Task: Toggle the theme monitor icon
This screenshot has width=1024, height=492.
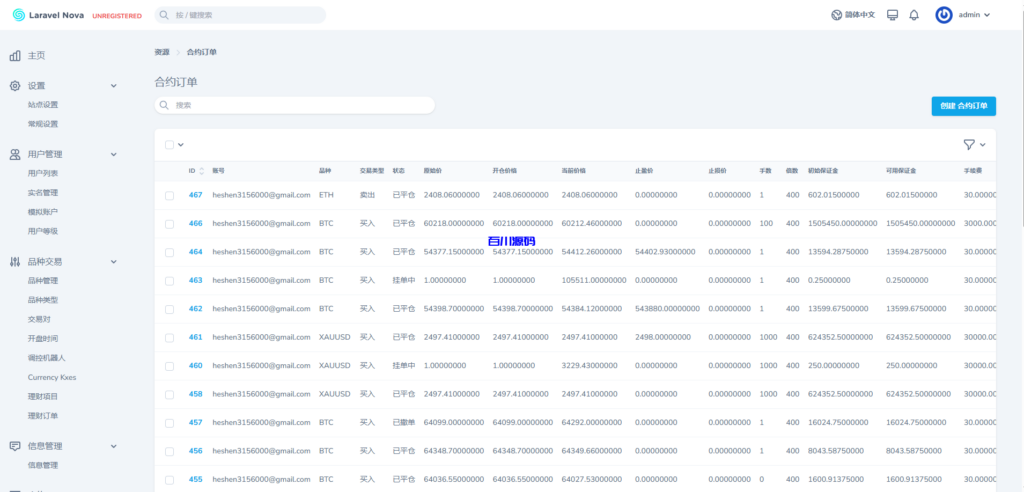Action: (893, 15)
